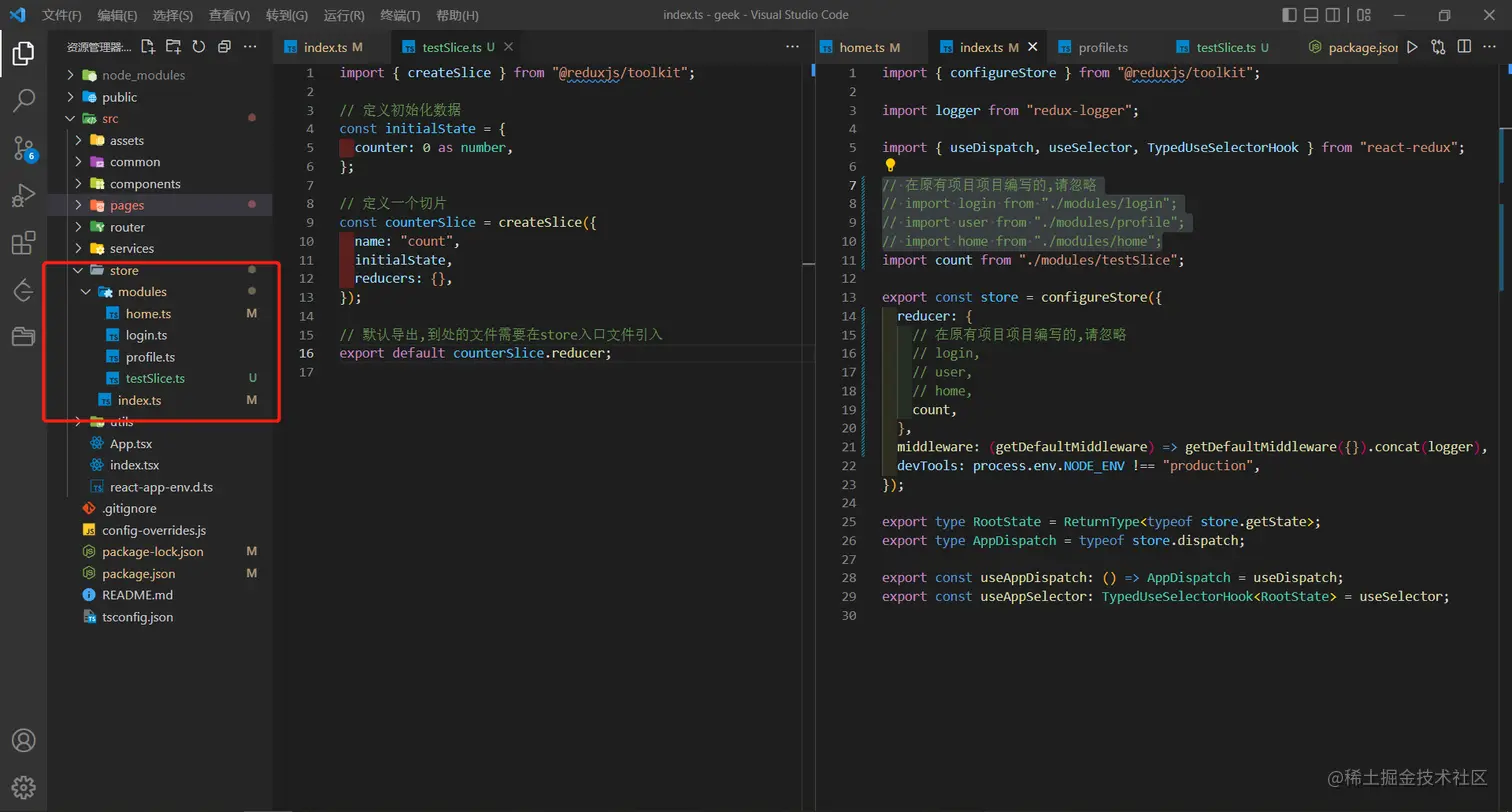The image size is (1512, 812).
Task: Toggle the bottom panel layout button
Action: (x=1311, y=15)
